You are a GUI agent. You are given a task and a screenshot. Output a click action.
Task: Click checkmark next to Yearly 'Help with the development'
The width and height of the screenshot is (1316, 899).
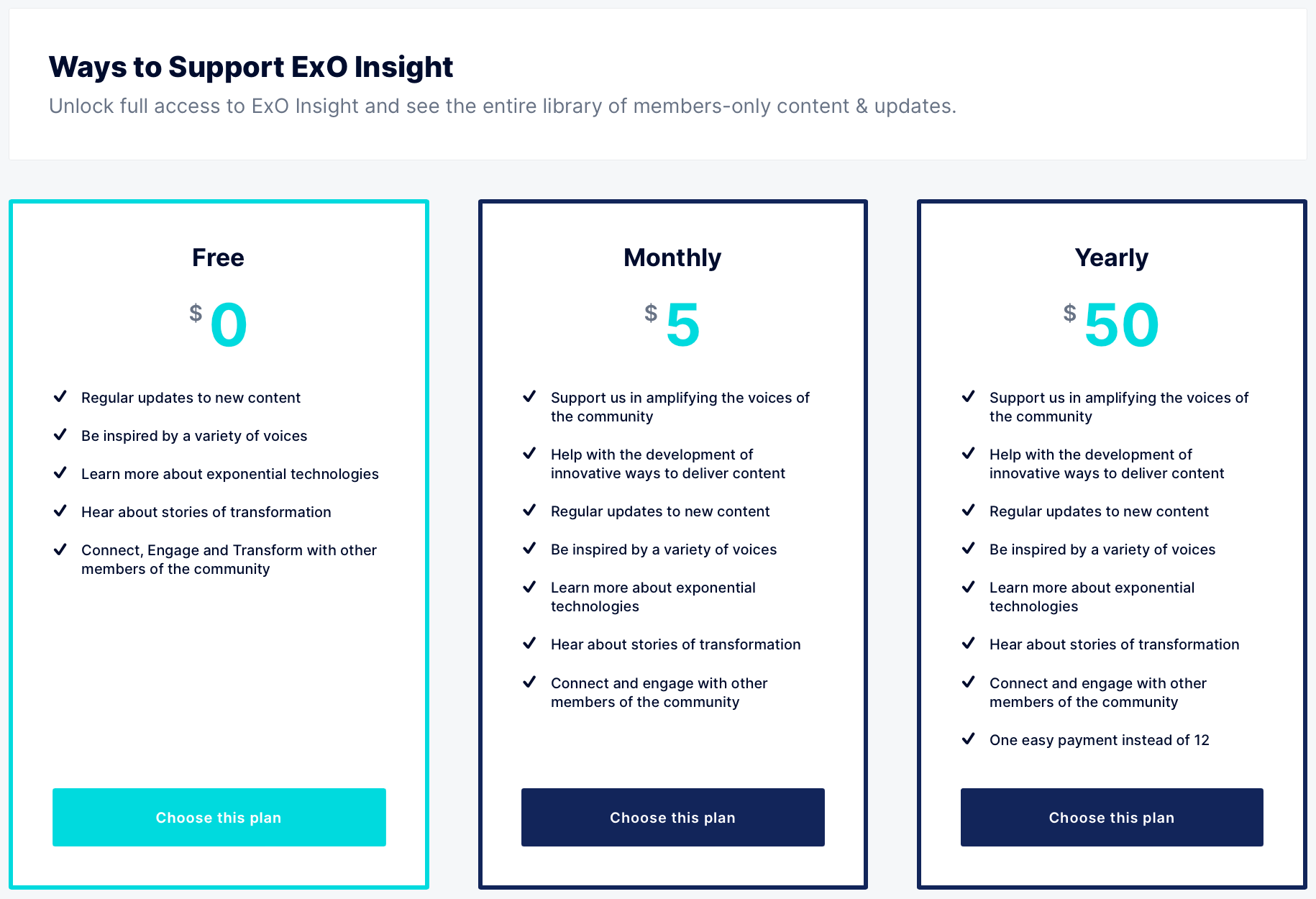pyautogui.click(x=969, y=453)
